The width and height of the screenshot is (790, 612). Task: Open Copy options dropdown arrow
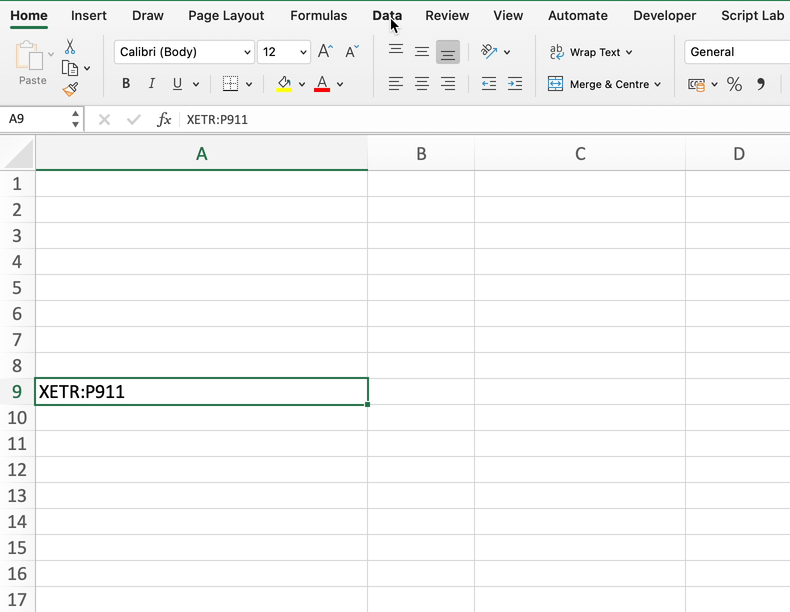click(x=87, y=69)
